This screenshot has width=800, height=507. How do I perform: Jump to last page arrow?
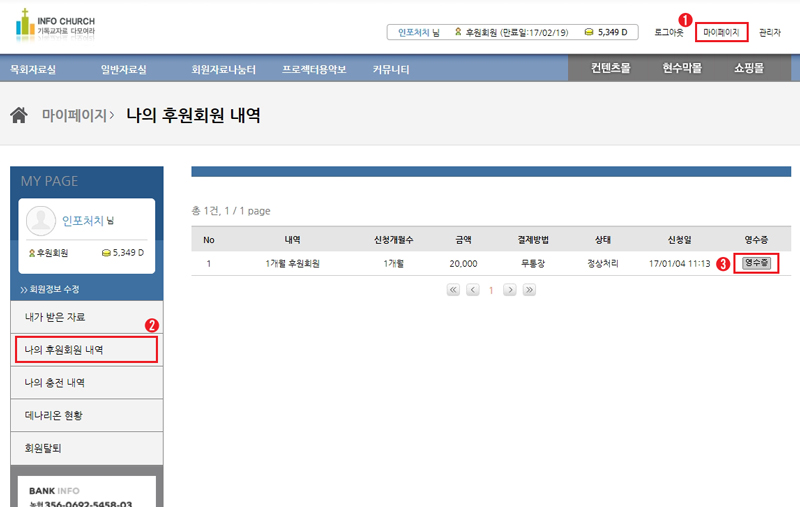click(x=529, y=290)
